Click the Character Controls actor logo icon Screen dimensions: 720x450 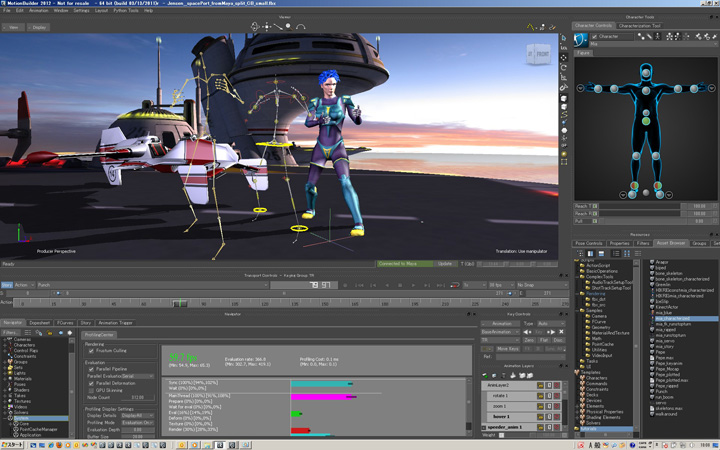tap(580, 39)
